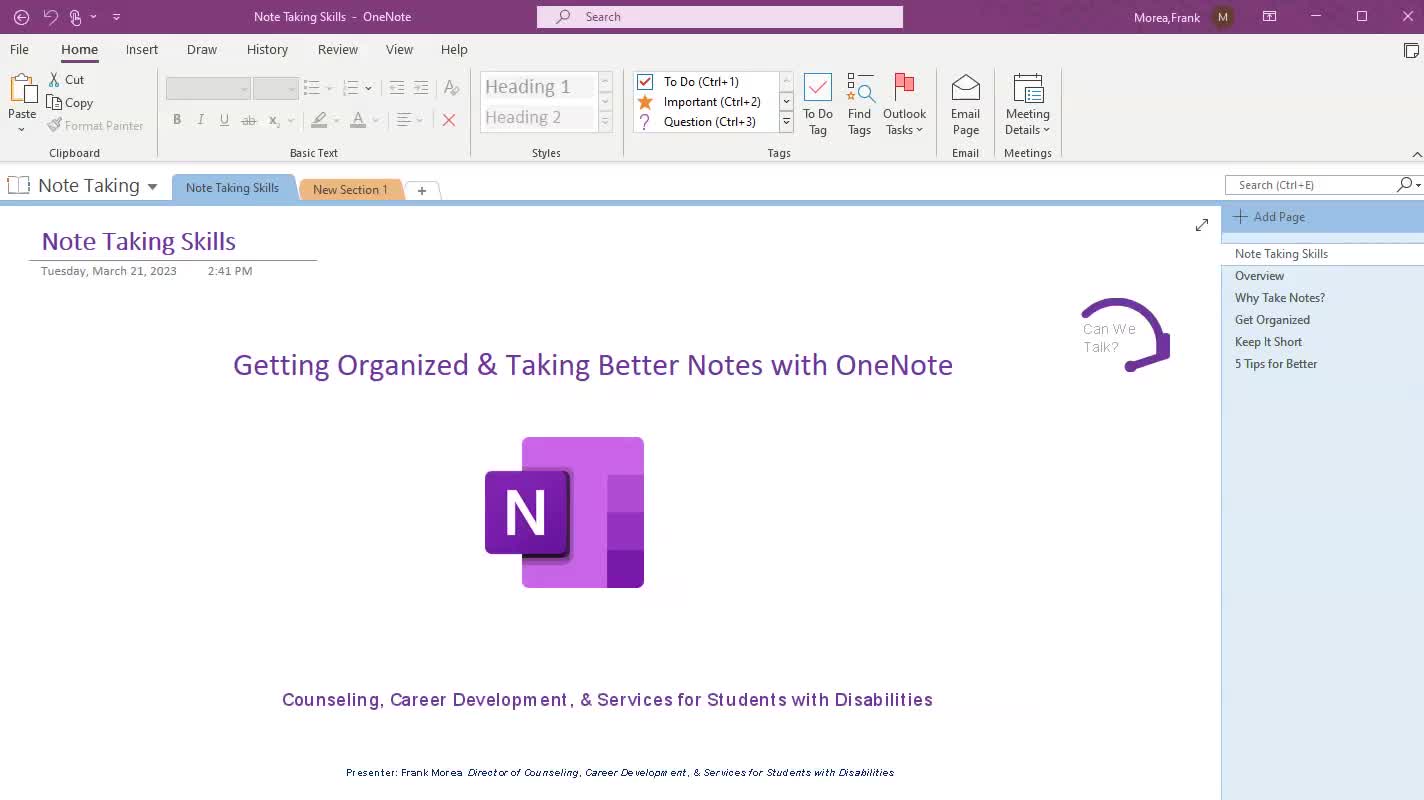The width and height of the screenshot is (1424, 800).
Task: Expand page to full view
Action: pyautogui.click(x=1202, y=225)
